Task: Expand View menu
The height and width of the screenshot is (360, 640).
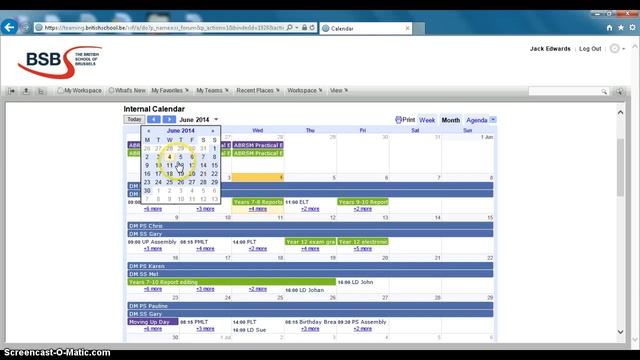Action: pyautogui.click(x=339, y=90)
